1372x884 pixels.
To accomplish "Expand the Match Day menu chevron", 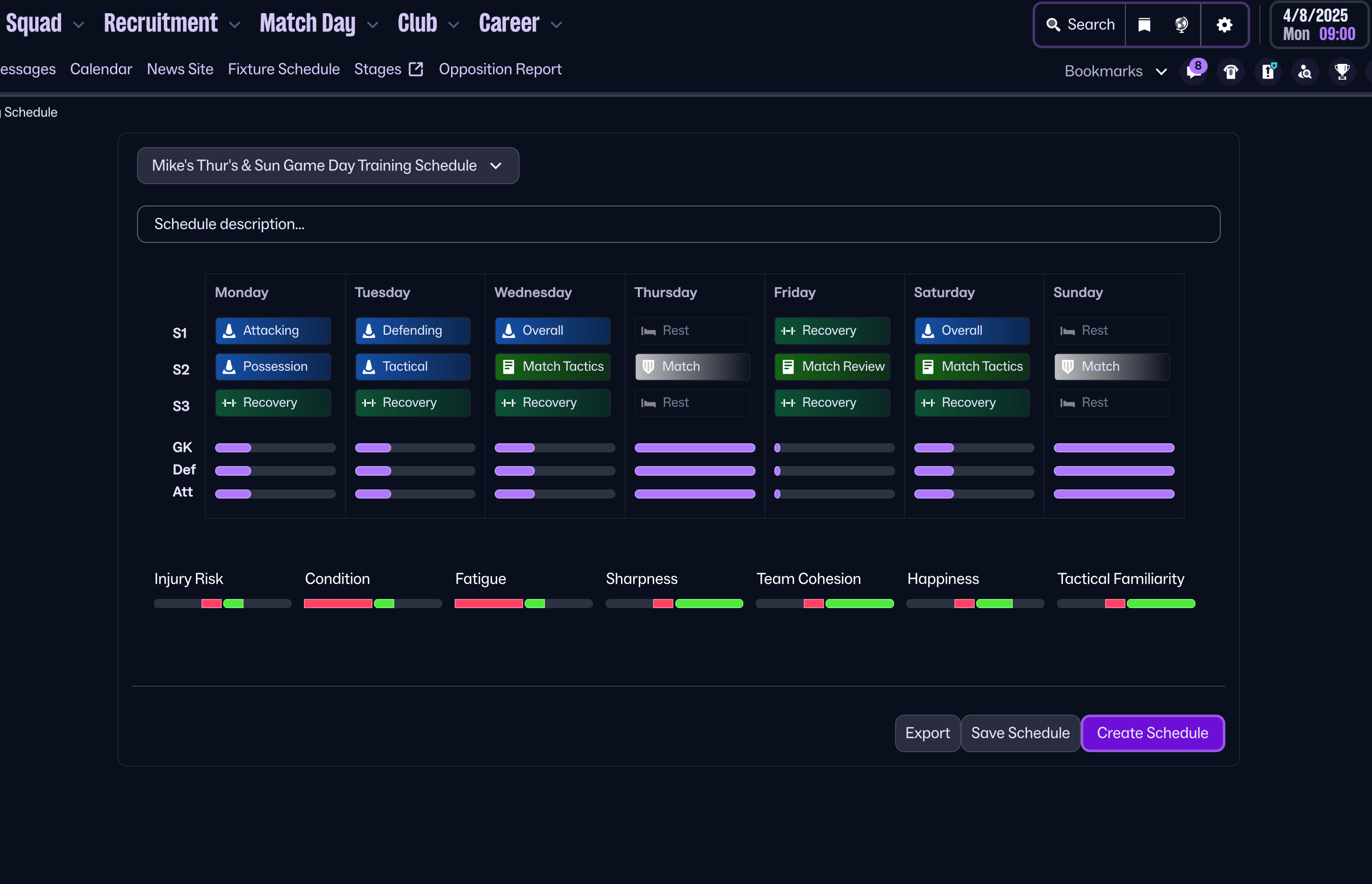I will [373, 25].
